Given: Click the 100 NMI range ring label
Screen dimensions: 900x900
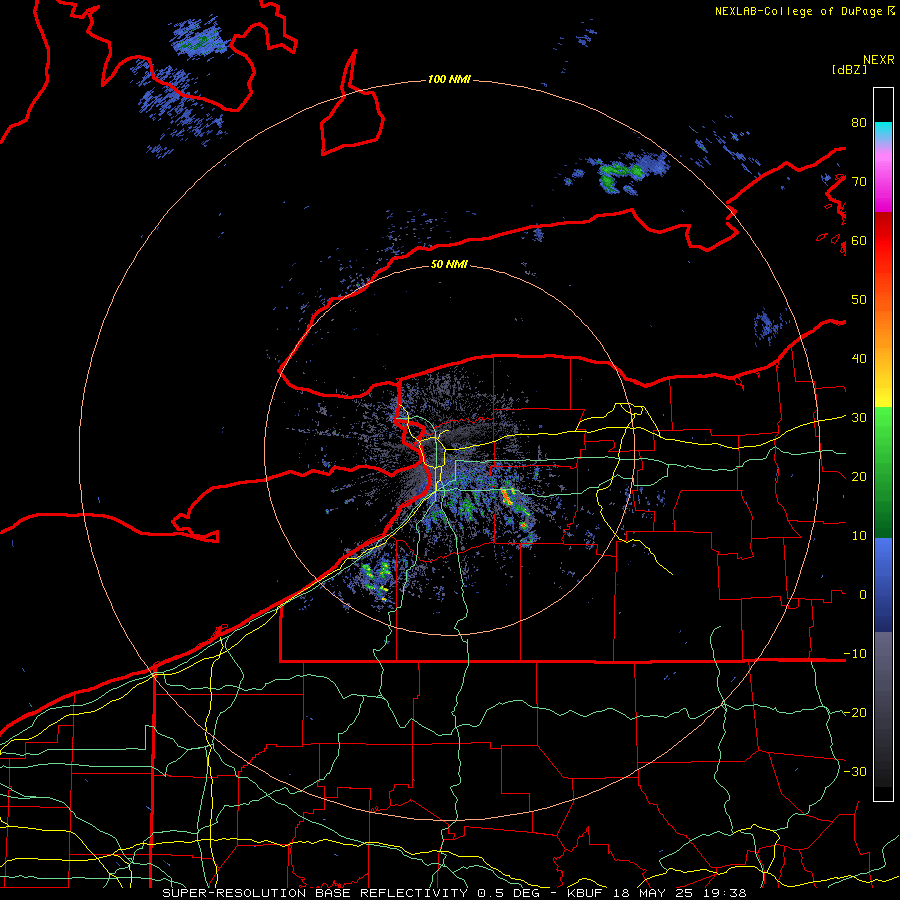Looking at the screenshot, I should 449,79.
